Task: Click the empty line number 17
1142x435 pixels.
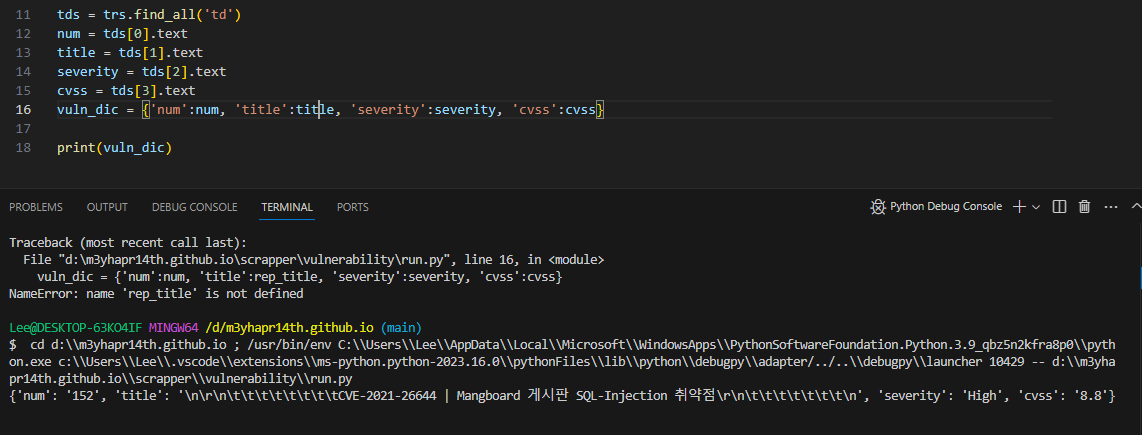Action: click(x=23, y=128)
